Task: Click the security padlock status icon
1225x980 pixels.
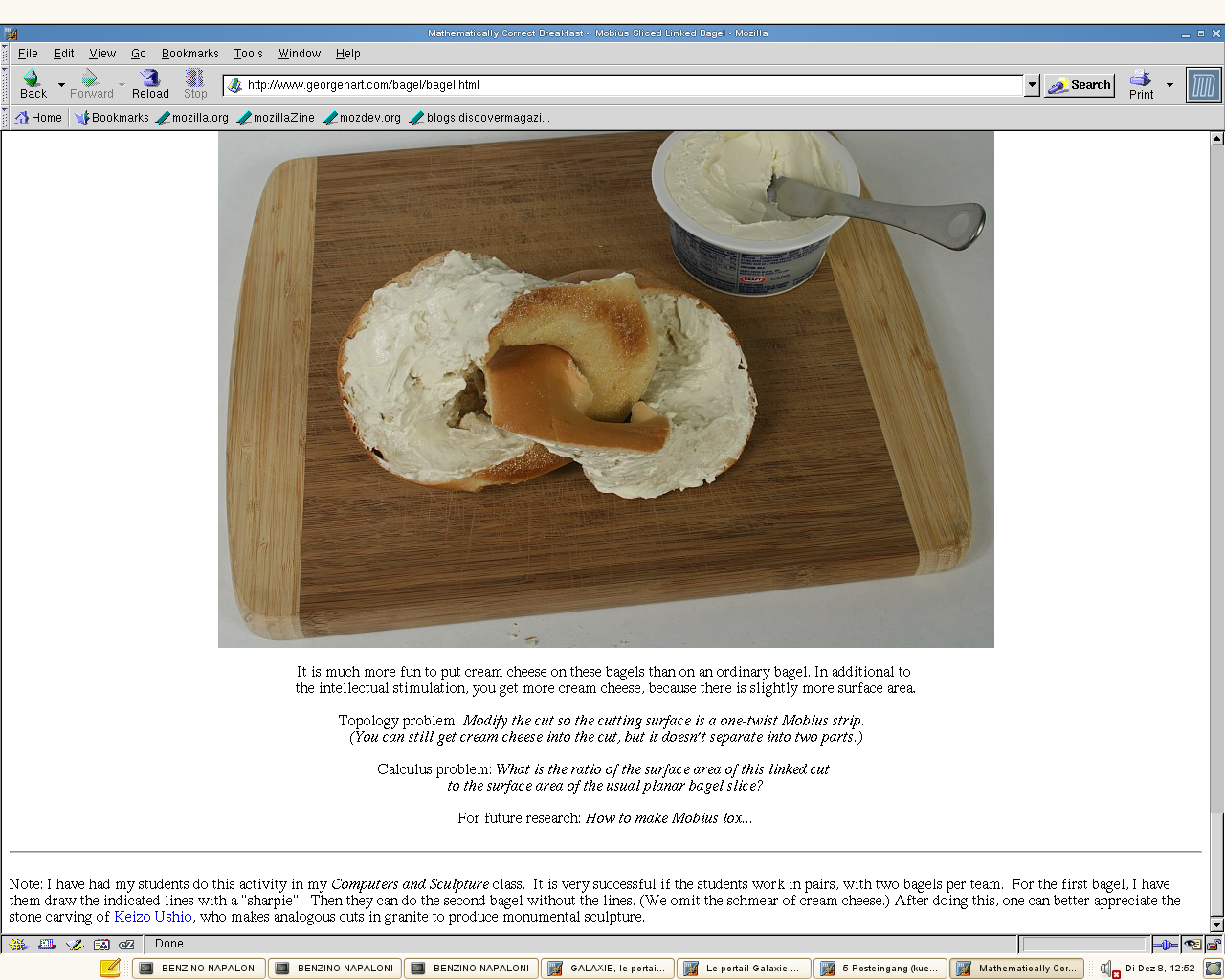Action: click(1213, 945)
